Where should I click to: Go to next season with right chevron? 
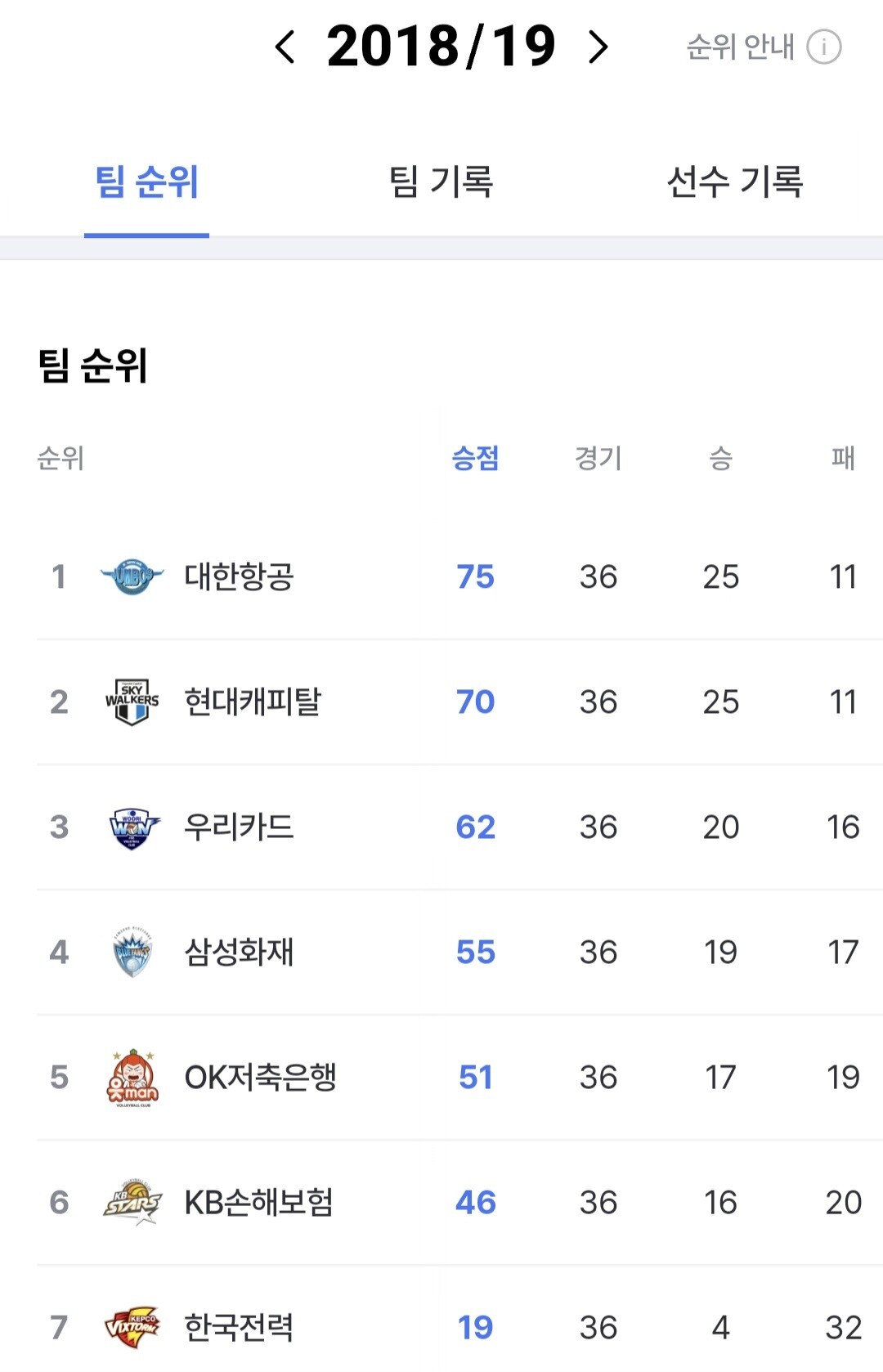click(x=598, y=47)
